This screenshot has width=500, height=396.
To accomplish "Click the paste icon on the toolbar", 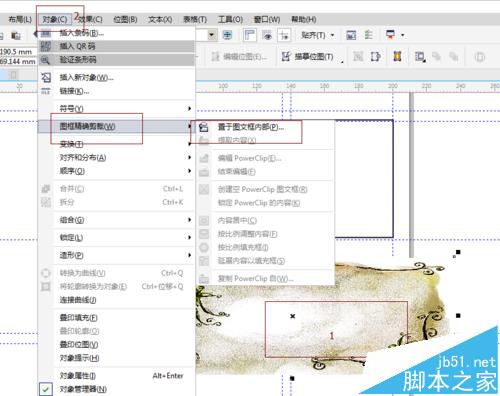I will point(15,35).
